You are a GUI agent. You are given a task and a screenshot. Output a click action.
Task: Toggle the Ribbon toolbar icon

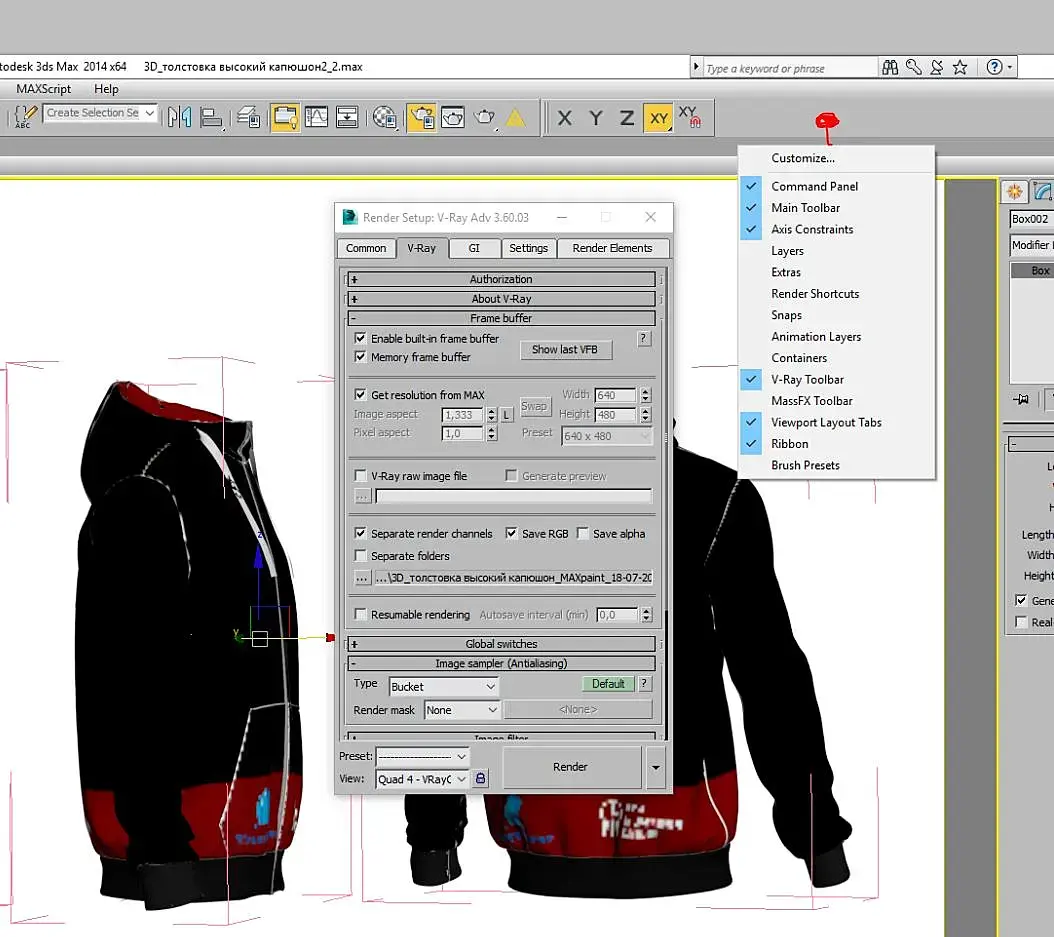(x=285, y=117)
